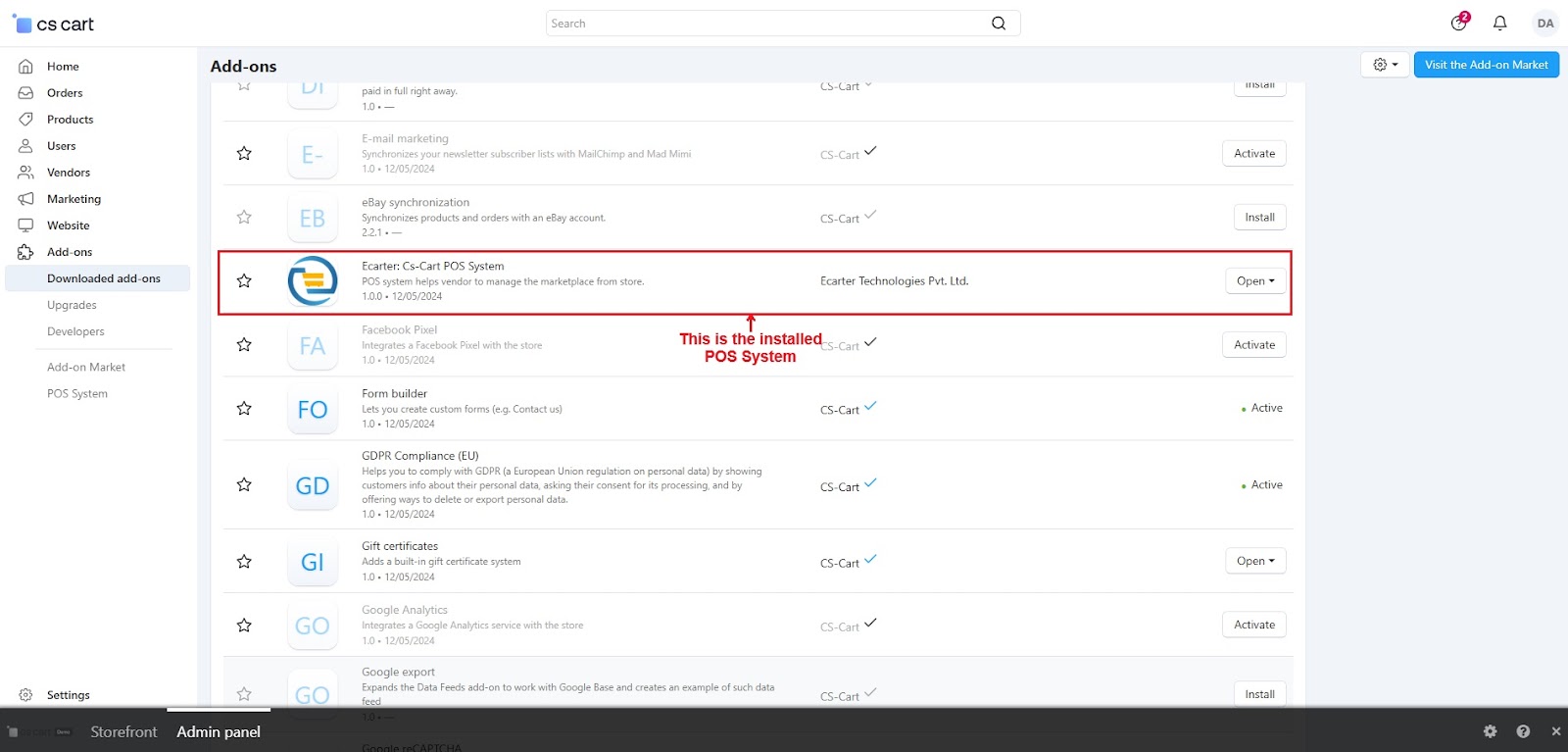Viewport: 1568px width, 752px height.
Task: Switch to the Storefront tab
Action: tap(123, 731)
